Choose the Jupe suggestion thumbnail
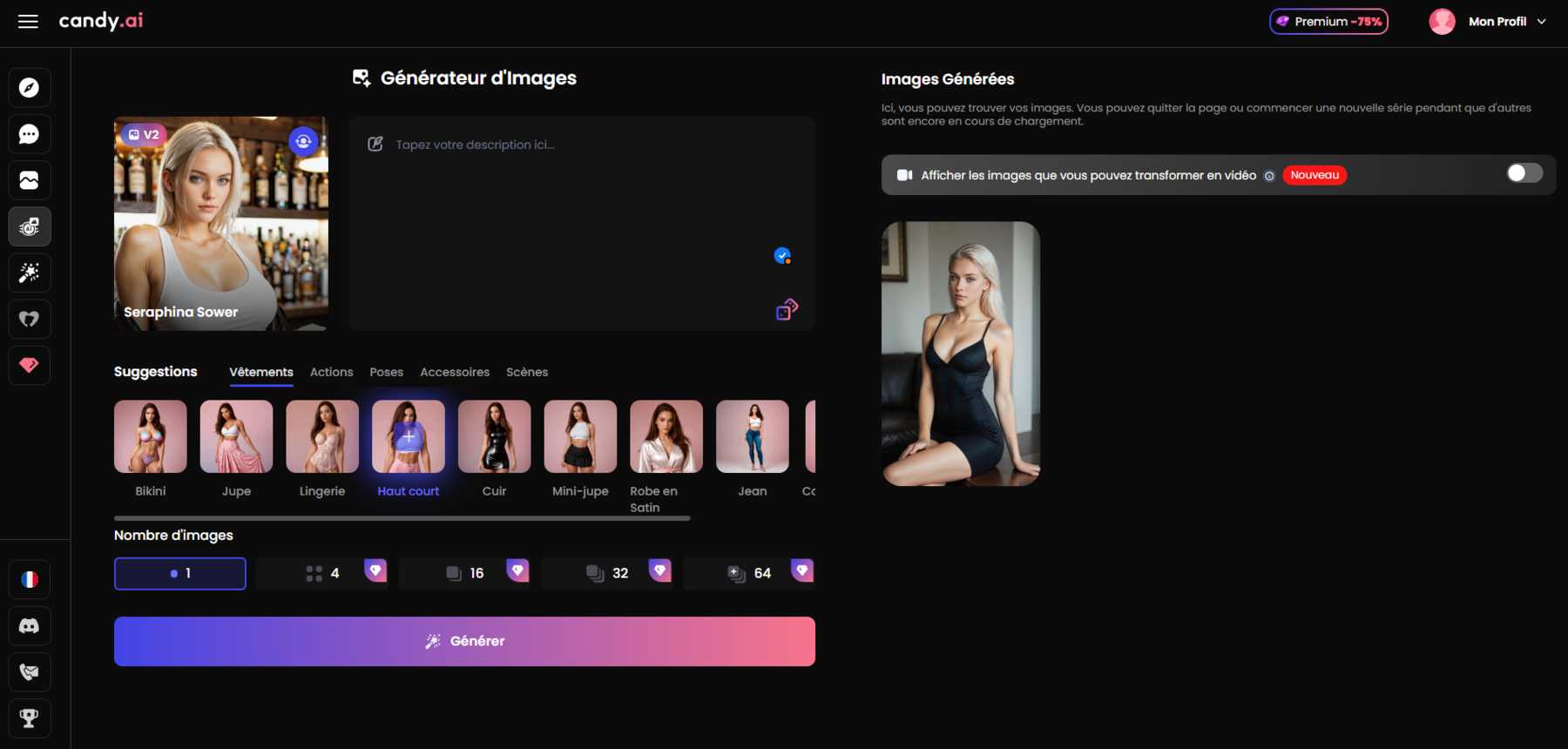This screenshot has height=749, width=1568. (236, 436)
